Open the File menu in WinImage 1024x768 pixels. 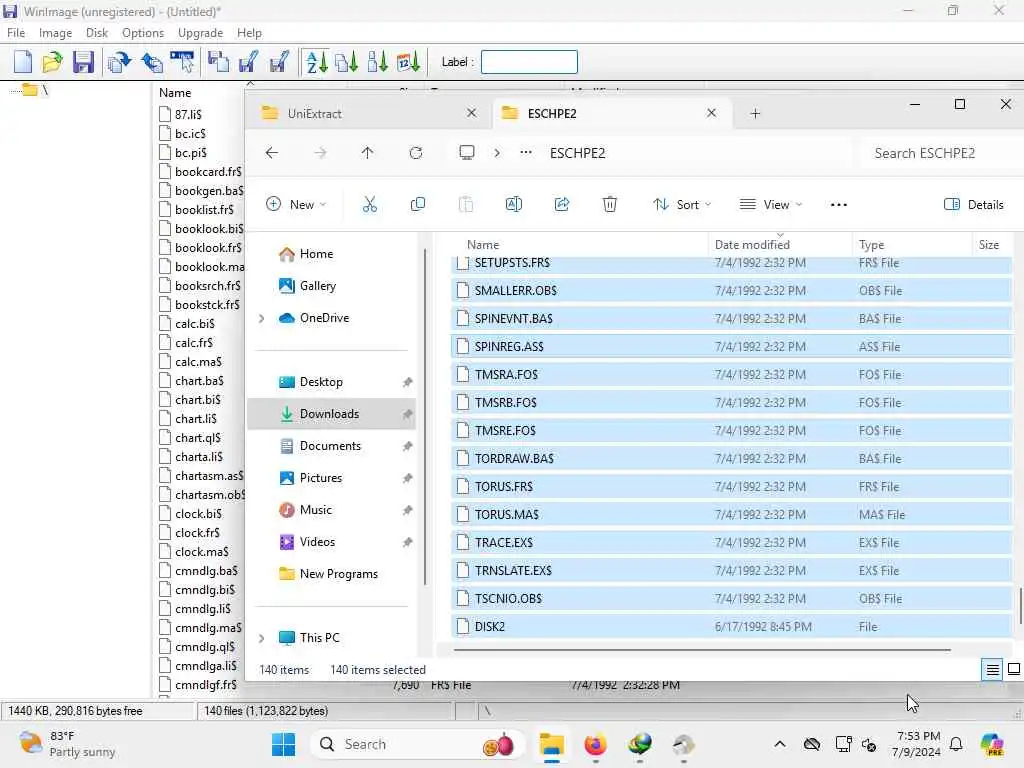[16, 33]
